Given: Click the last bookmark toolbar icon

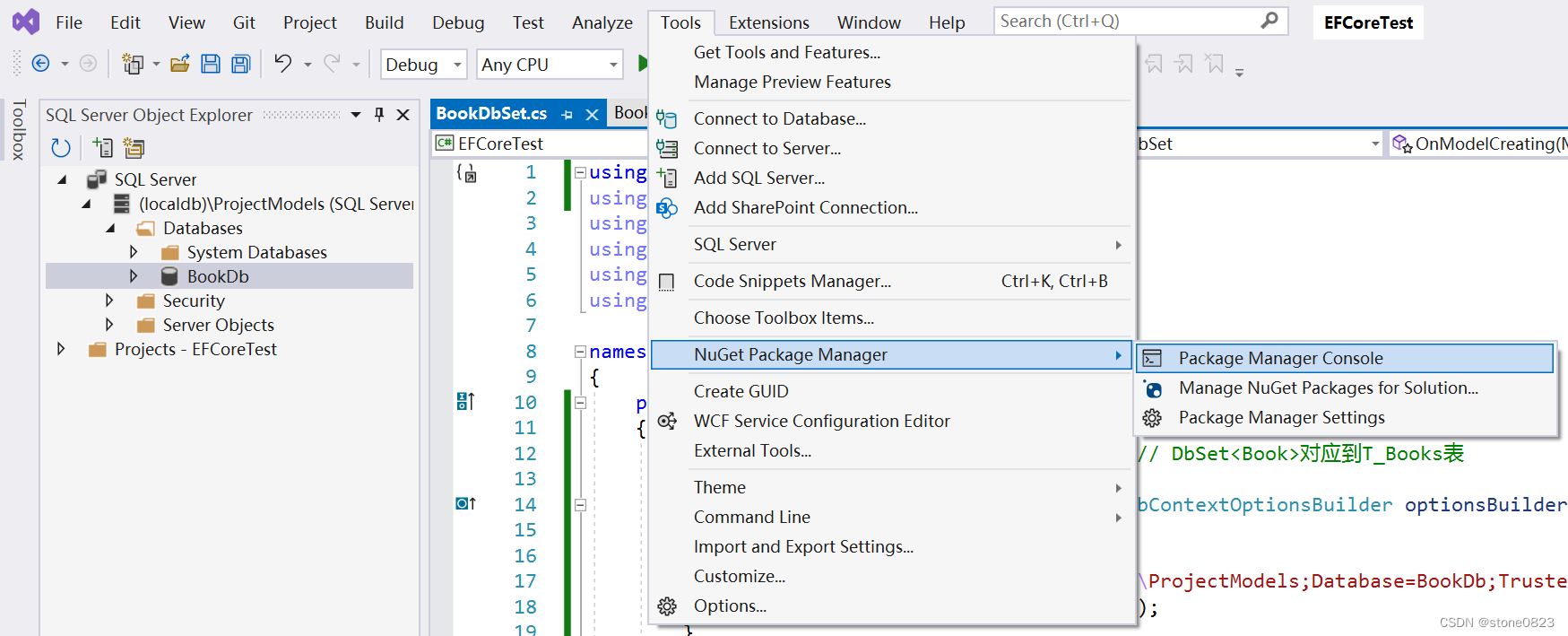Looking at the screenshot, I should point(1215,64).
